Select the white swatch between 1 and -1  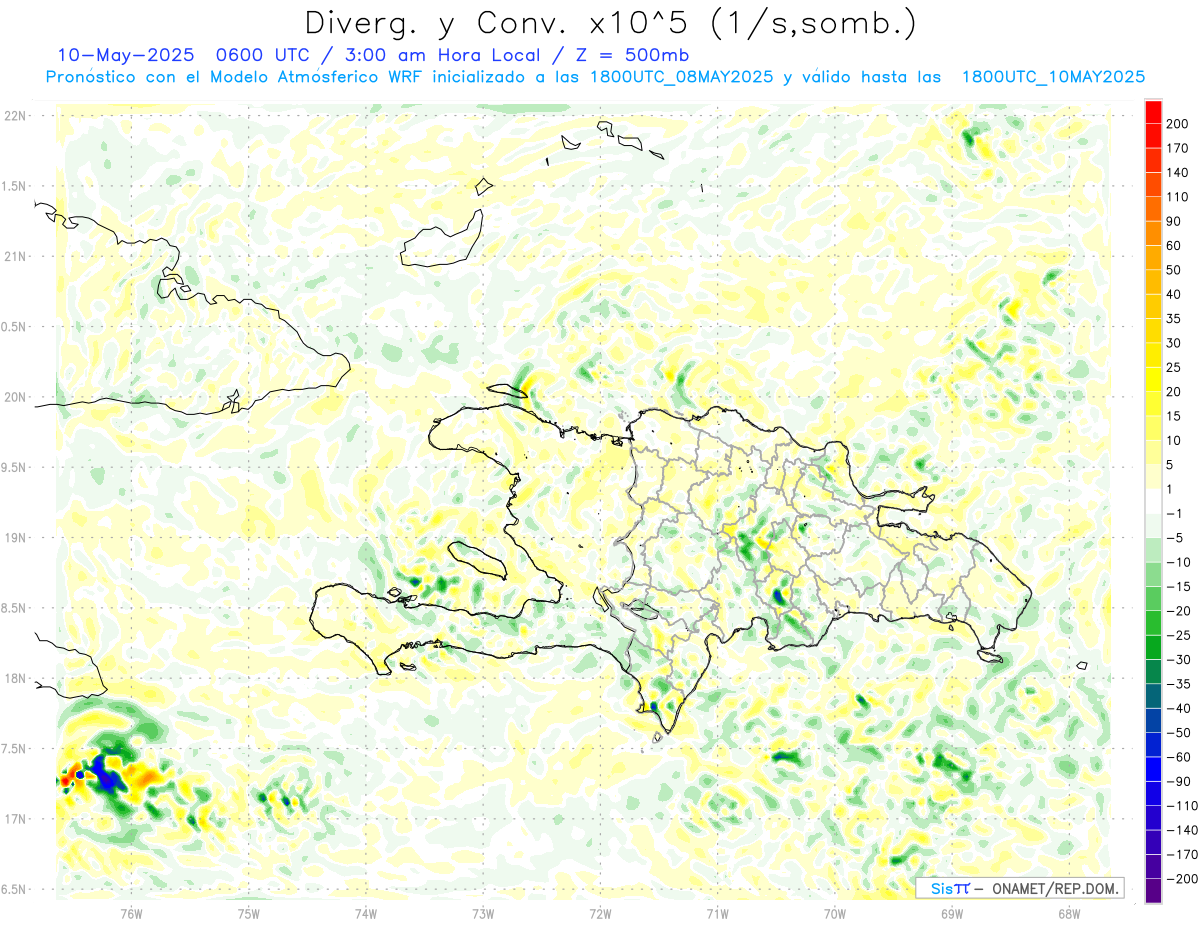click(1153, 501)
